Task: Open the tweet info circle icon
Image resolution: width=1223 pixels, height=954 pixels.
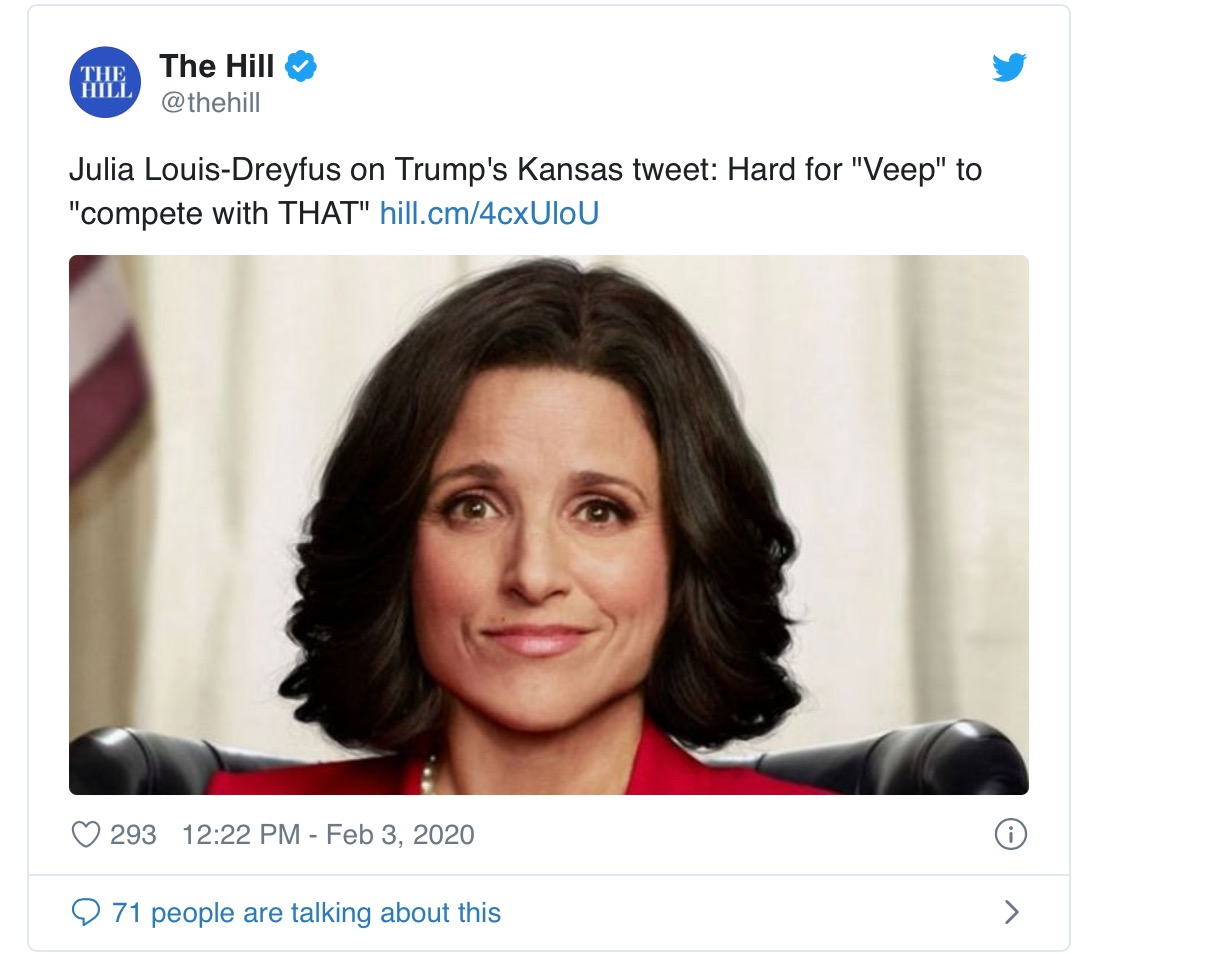Action: (x=1010, y=835)
